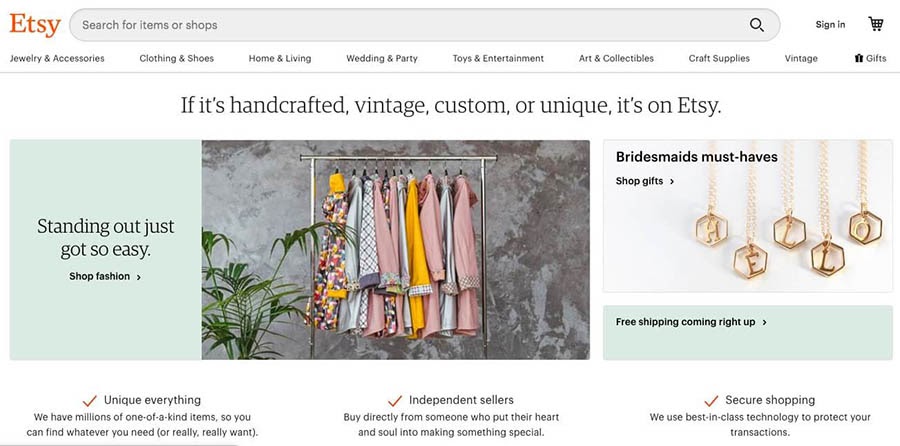Viewport: 900px width, 446px height.
Task: Click the Independent sellers checkmark icon
Action: [395, 400]
